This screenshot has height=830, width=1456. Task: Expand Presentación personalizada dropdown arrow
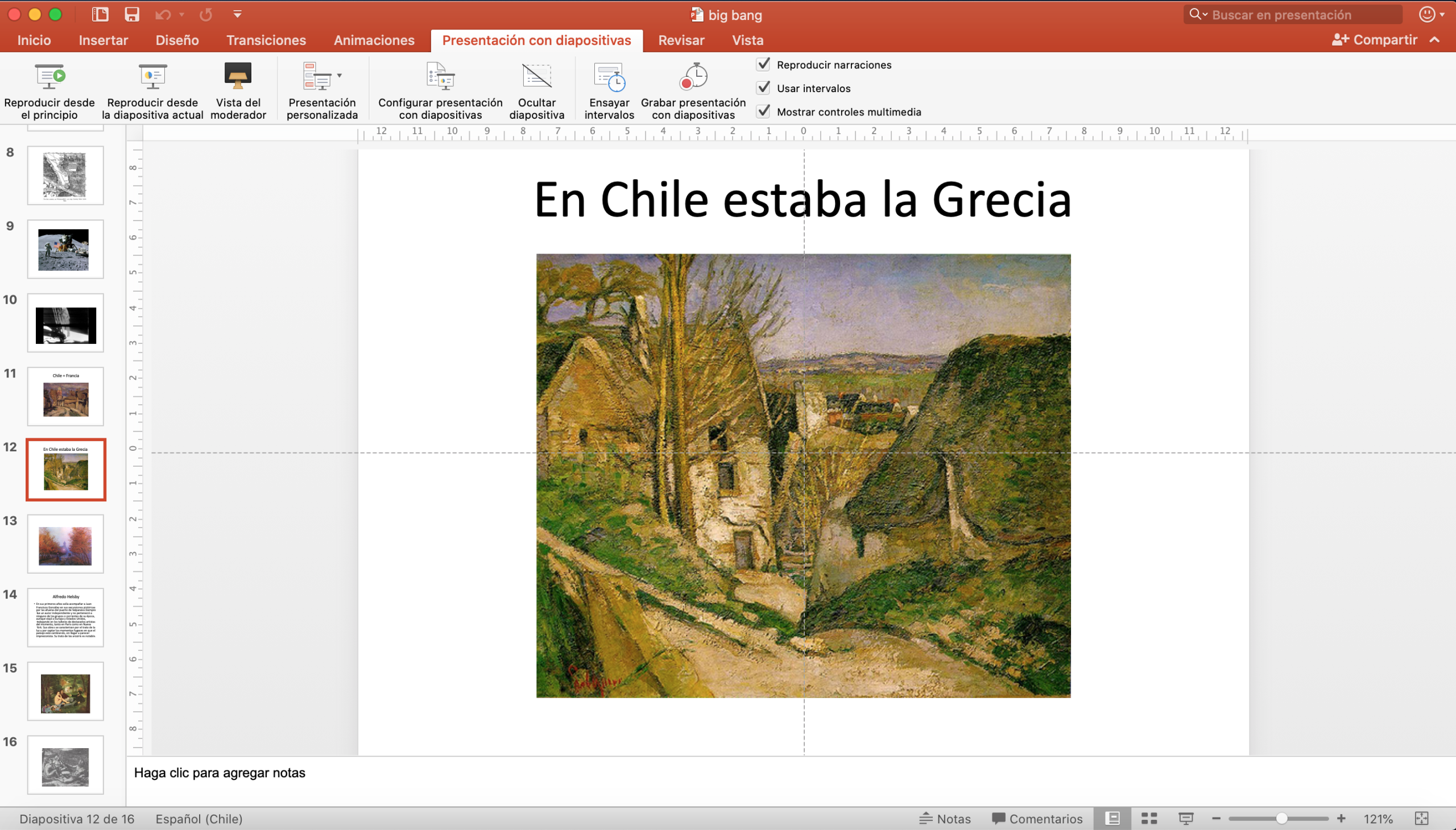340,75
